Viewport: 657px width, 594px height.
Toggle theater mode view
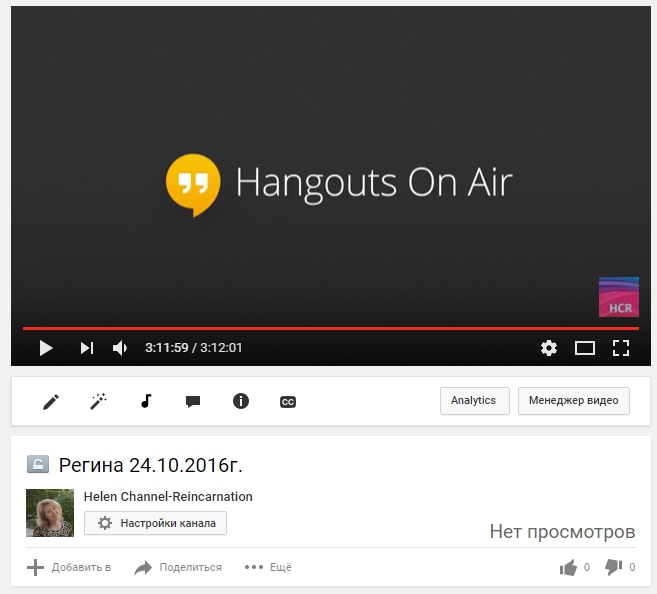[x=585, y=348]
